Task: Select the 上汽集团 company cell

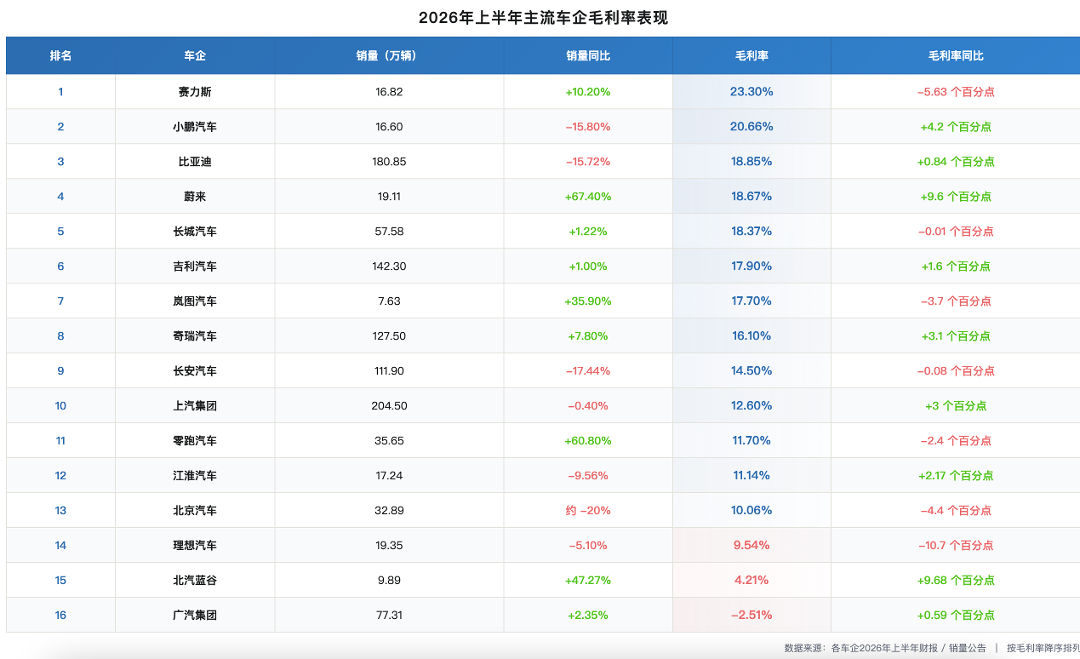Action: 195,406
